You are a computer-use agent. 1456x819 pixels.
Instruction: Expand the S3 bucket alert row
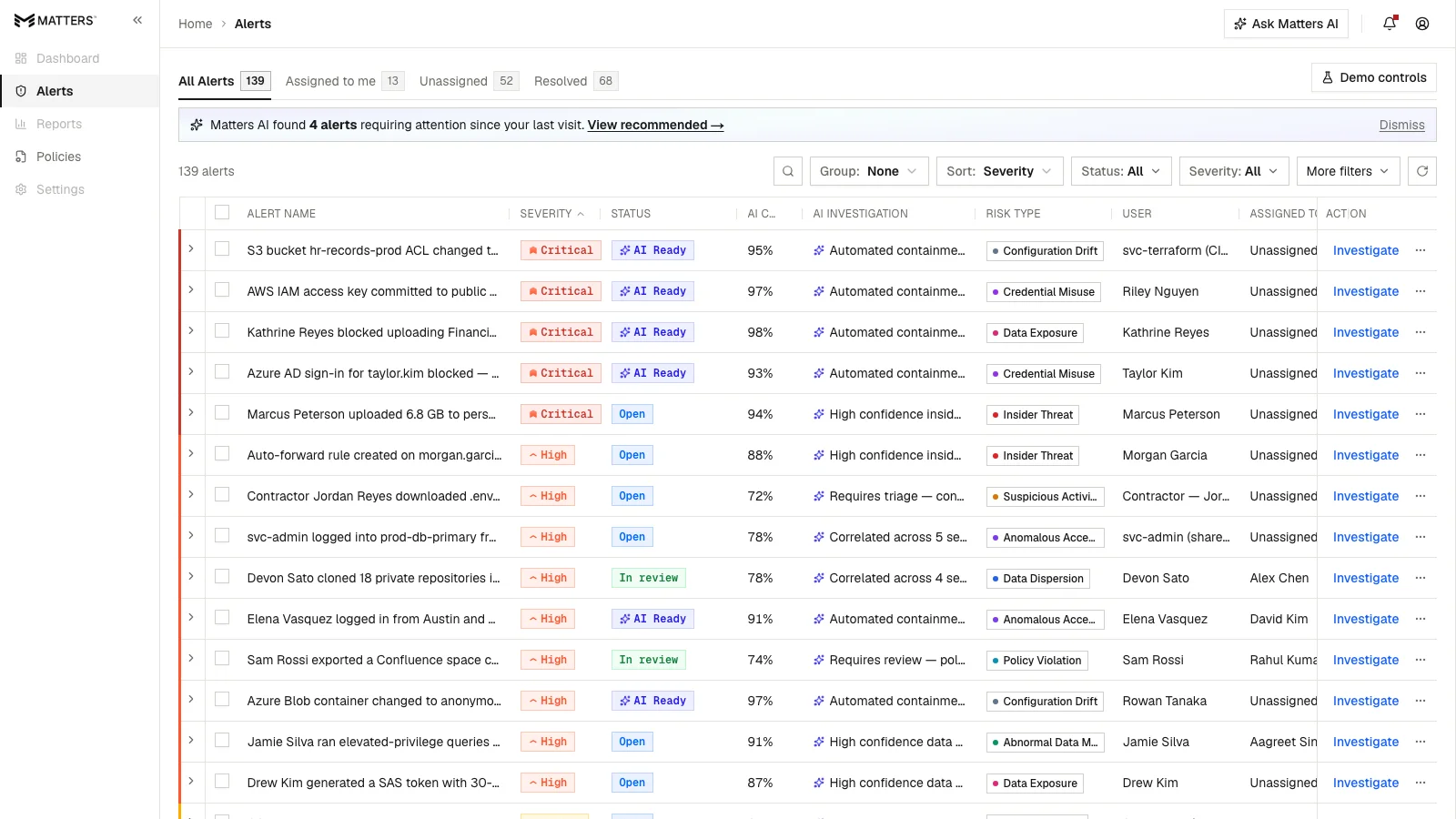tap(191, 248)
